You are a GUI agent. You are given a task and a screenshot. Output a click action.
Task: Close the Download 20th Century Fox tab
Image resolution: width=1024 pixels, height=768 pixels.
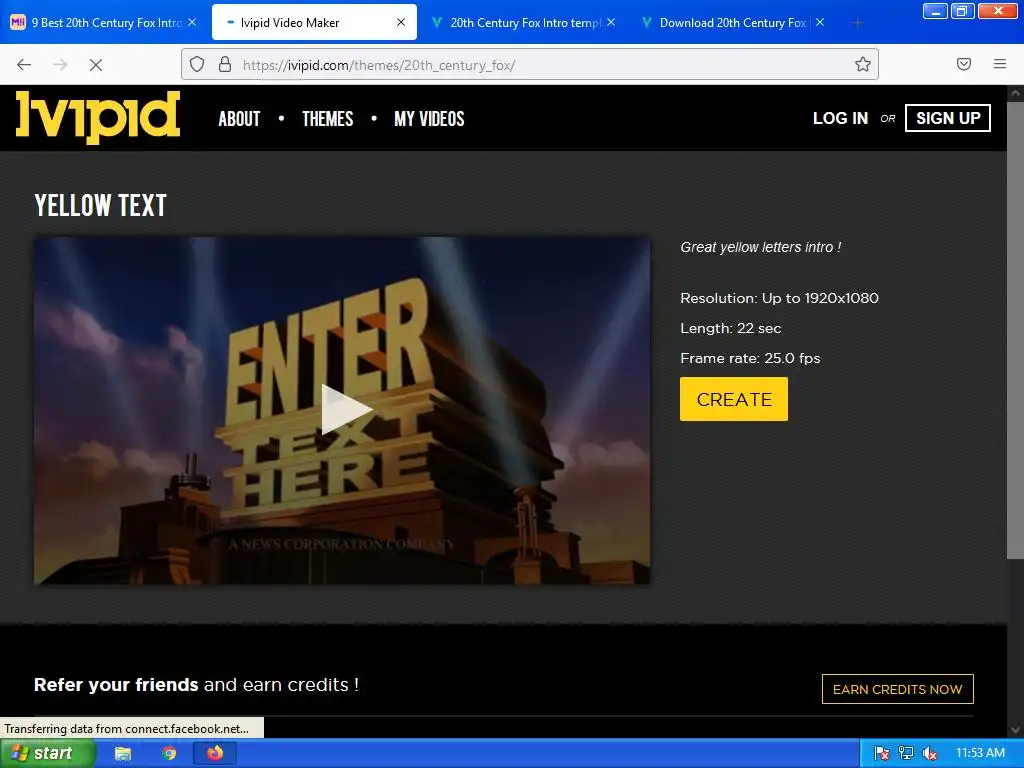click(x=820, y=22)
